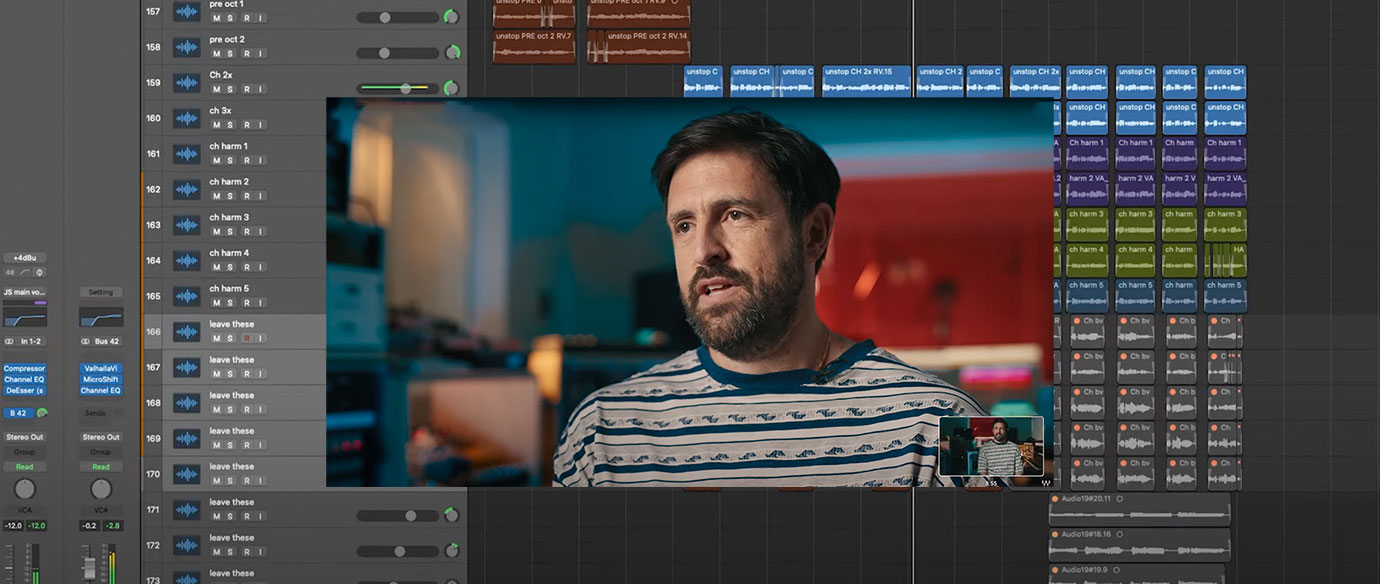1380x584 pixels.
Task: Select the Audio19#20.11 audio region
Action: (x=1139, y=509)
